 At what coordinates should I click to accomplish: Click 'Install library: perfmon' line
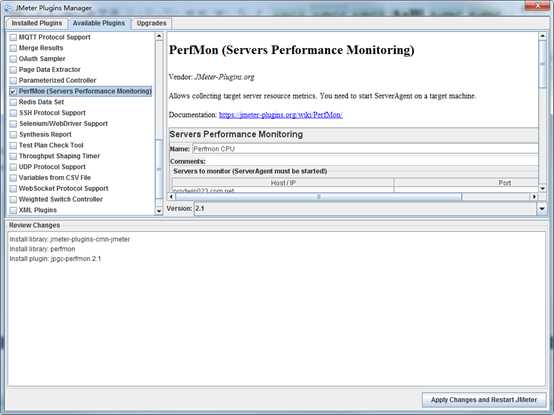click(x=42, y=249)
